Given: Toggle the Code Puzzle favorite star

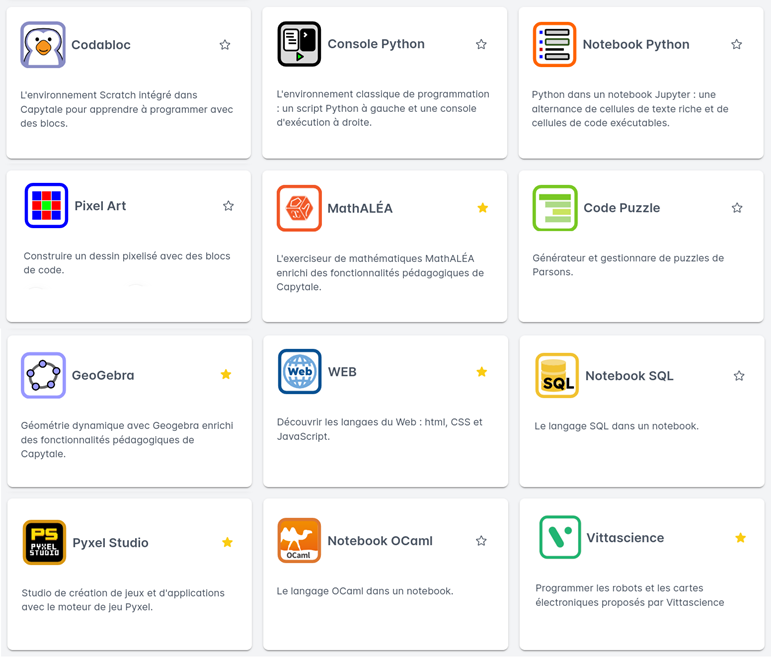Looking at the screenshot, I should tap(737, 208).
